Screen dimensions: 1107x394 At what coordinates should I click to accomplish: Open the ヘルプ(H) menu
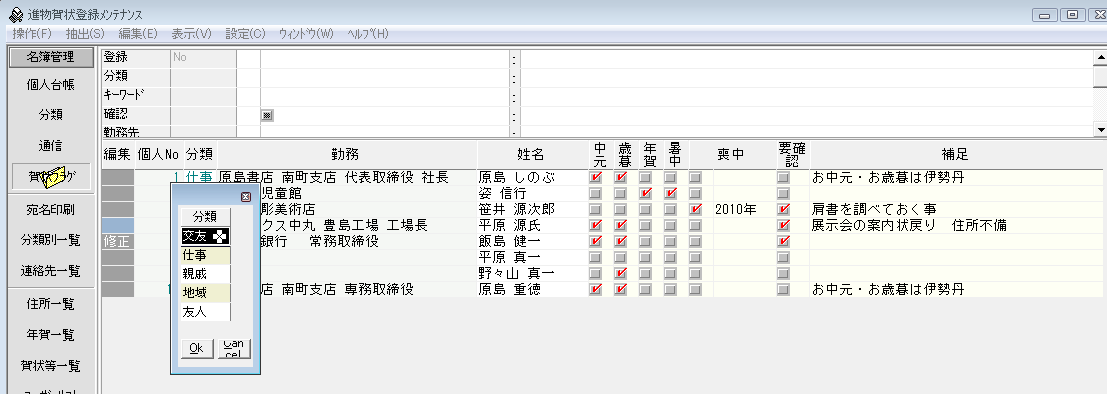[x=368, y=33]
